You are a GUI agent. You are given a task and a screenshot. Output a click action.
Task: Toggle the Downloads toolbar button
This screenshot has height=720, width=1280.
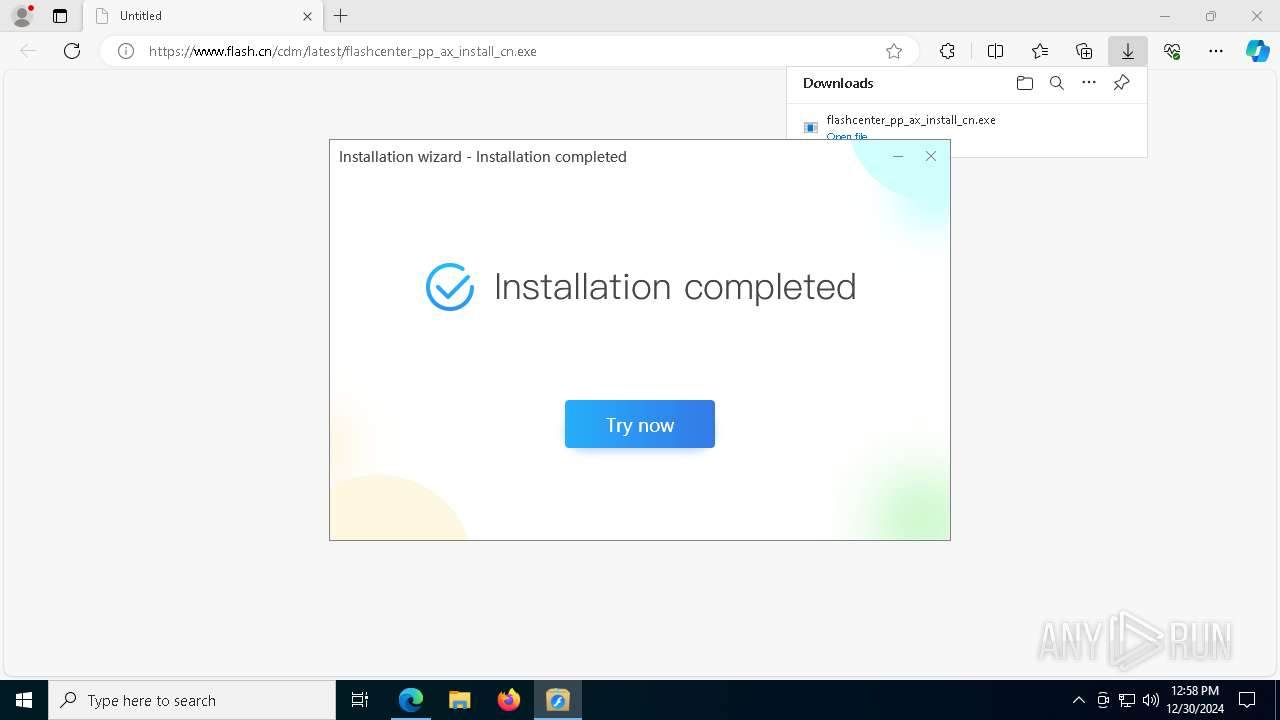pos(1128,51)
